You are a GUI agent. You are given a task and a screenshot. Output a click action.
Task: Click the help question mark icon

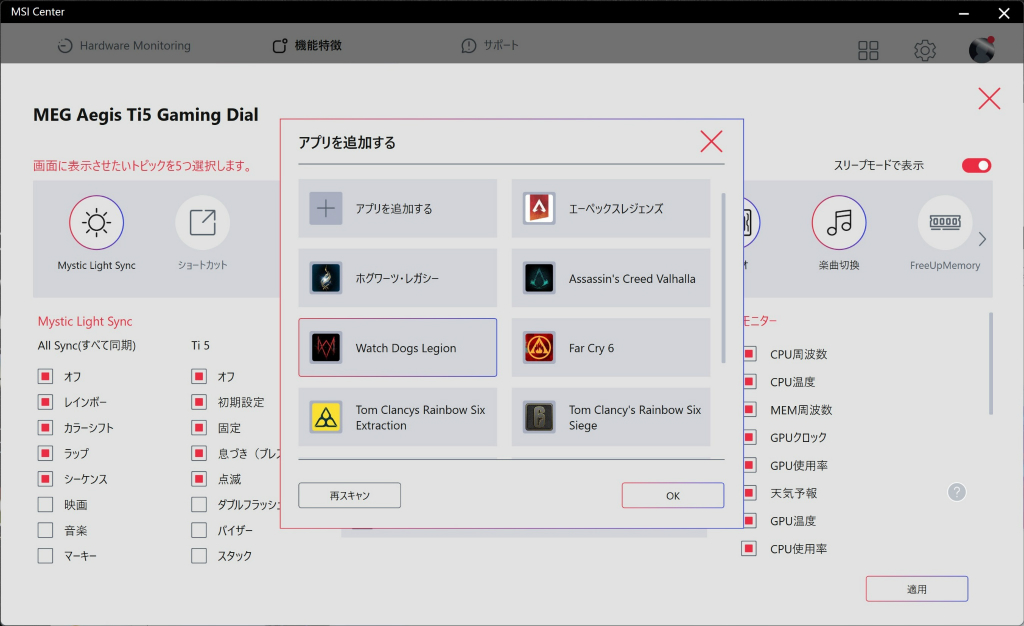[x=957, y=492]
